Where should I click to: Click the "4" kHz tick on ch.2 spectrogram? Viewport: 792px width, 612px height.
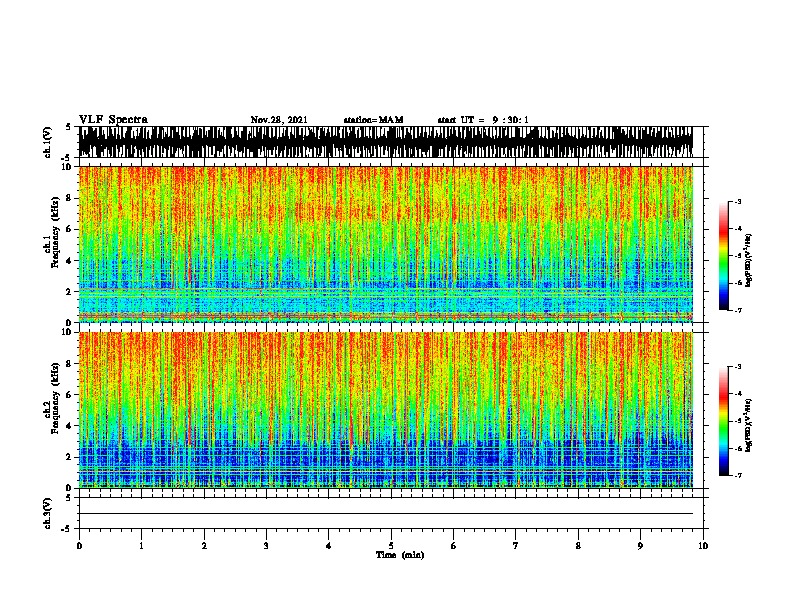(70, 426)
